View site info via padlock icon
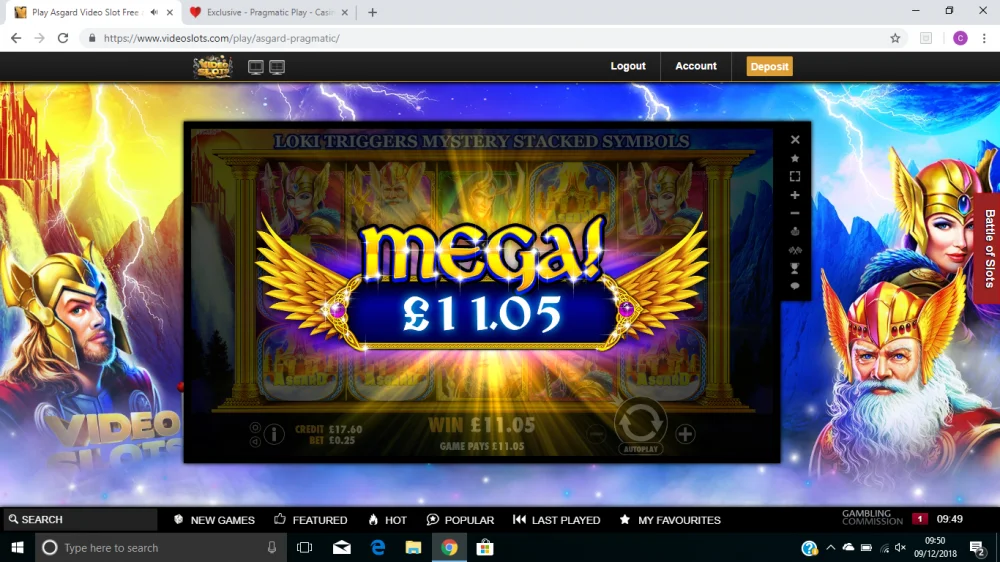Viewport: 1000px width, 562px height. click(92, 38)
